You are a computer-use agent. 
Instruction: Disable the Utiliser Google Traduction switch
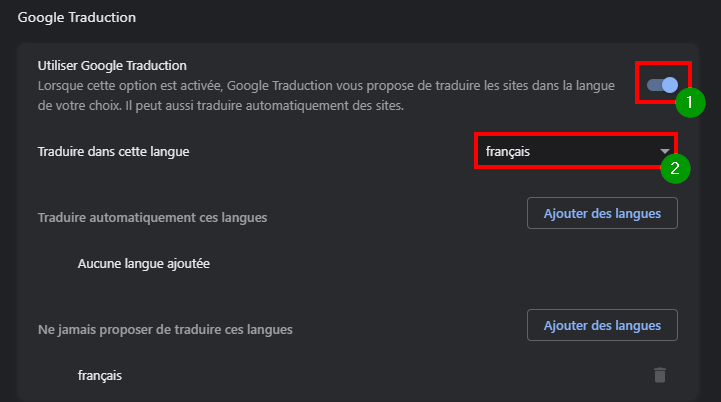click(x=662, y=85)
